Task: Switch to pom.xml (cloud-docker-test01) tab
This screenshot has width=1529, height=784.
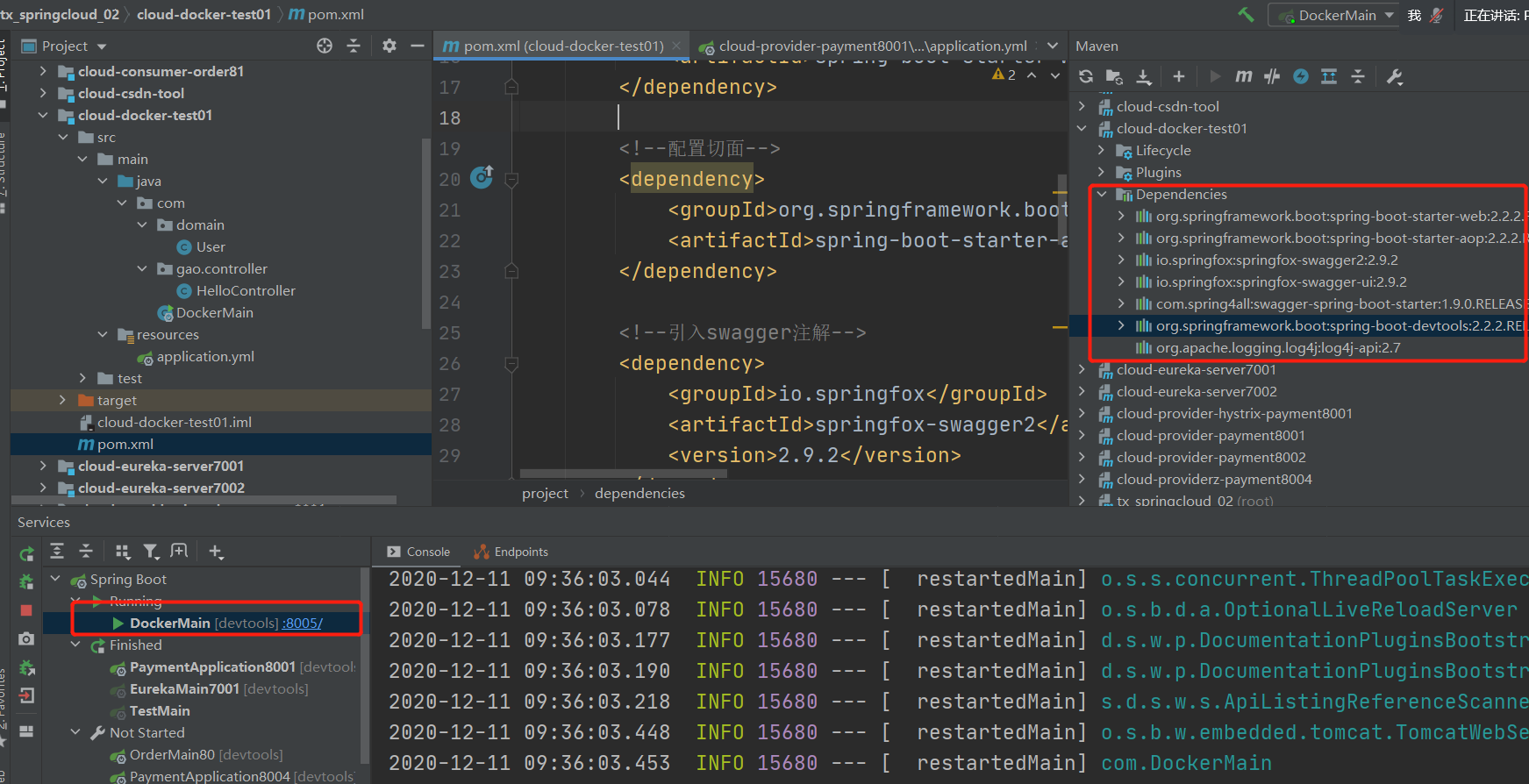Action: click(x=561, y=46)
